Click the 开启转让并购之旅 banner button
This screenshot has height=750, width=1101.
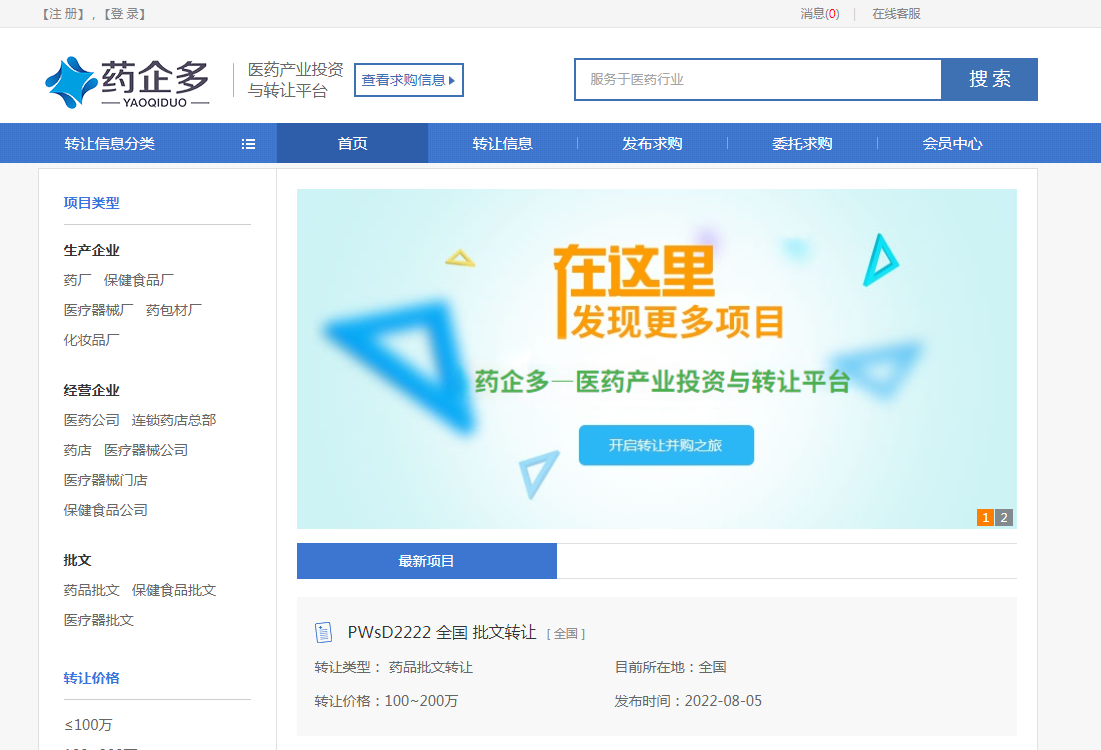(666, 445)
